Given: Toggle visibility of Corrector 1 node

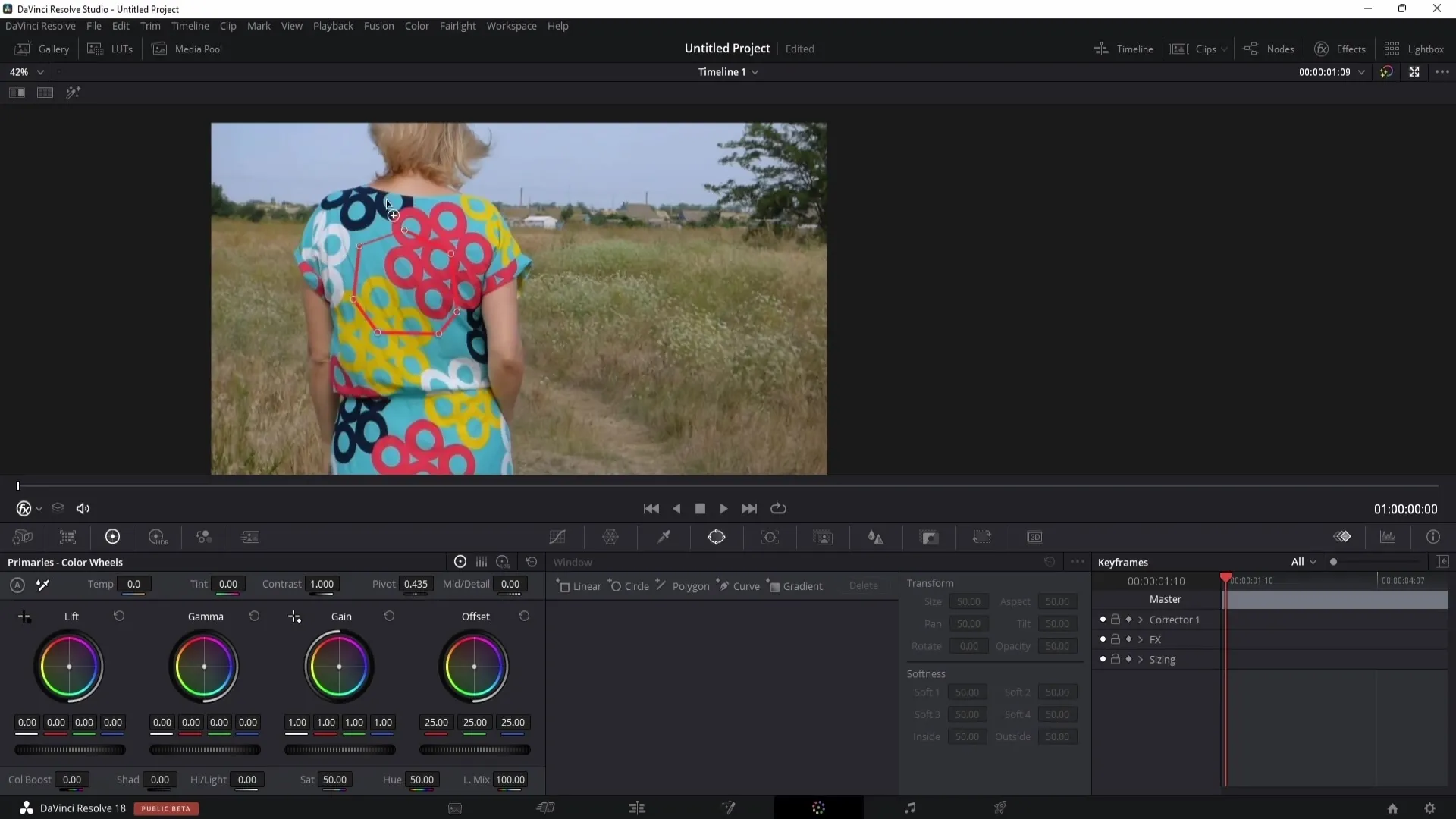Looking at the screenshot, I should (x=1102, y=620).
